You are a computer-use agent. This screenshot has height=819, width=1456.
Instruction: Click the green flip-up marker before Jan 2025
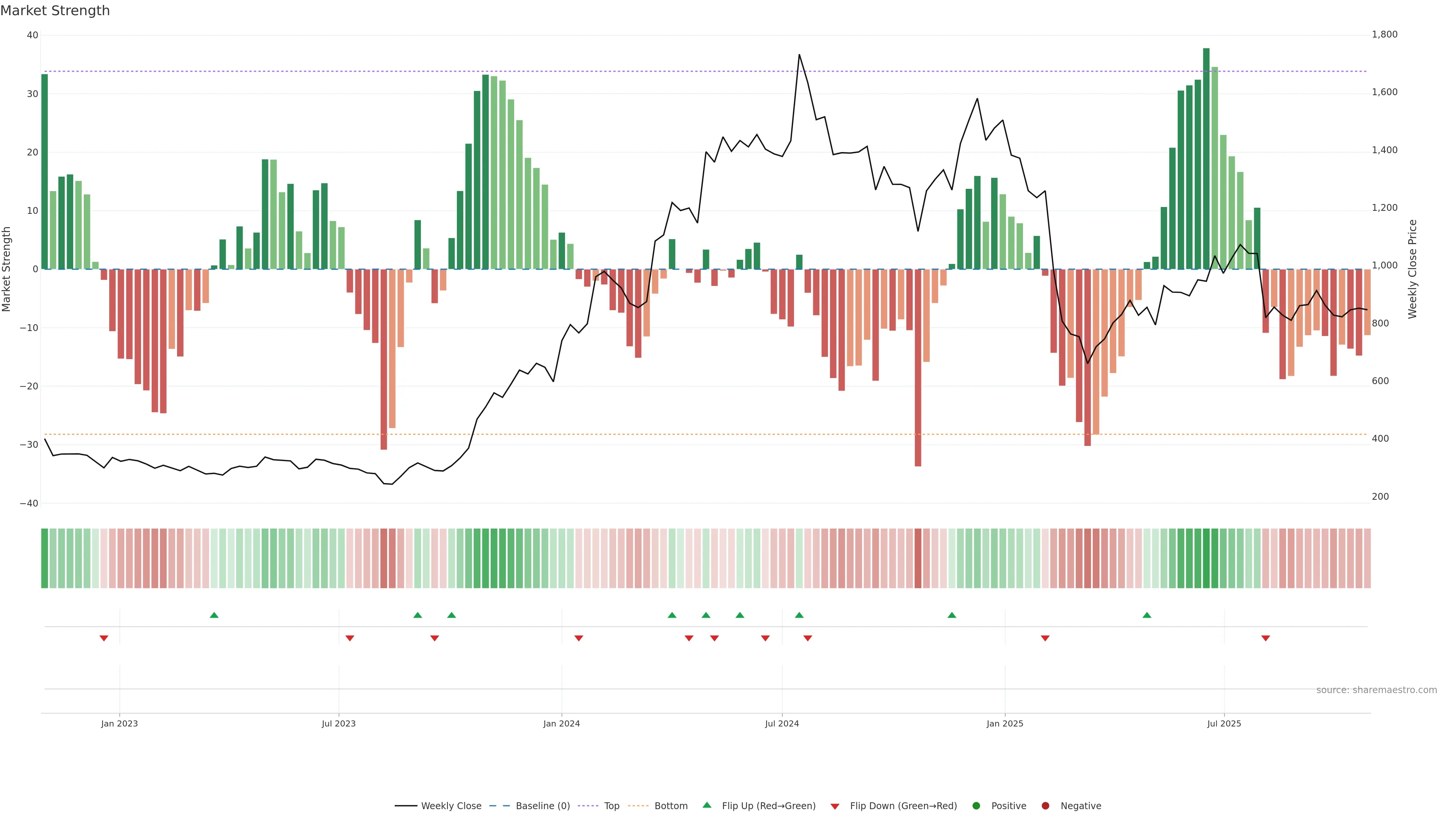click(952, 615)
